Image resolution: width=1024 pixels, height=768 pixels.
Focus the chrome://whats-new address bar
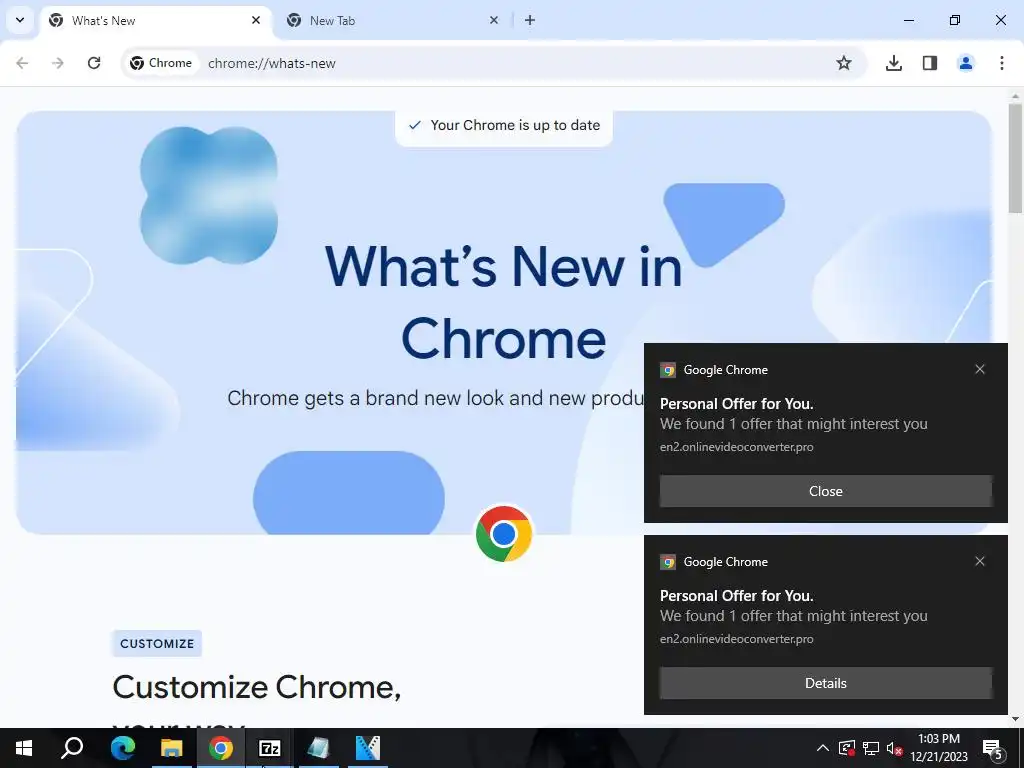[272, 63]
